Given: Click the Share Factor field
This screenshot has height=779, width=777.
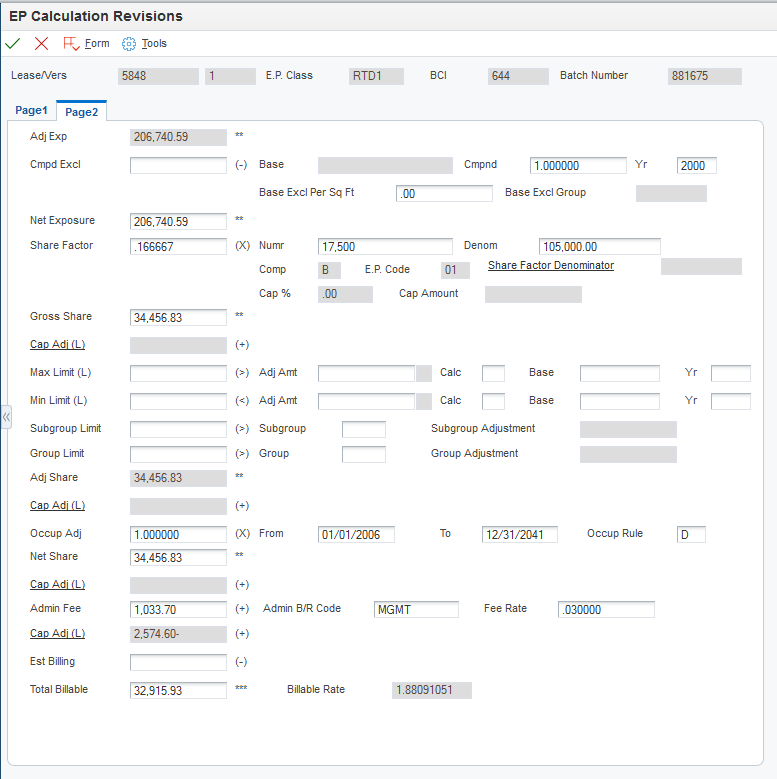Looking at the screenshot, I should pos(178,246).
